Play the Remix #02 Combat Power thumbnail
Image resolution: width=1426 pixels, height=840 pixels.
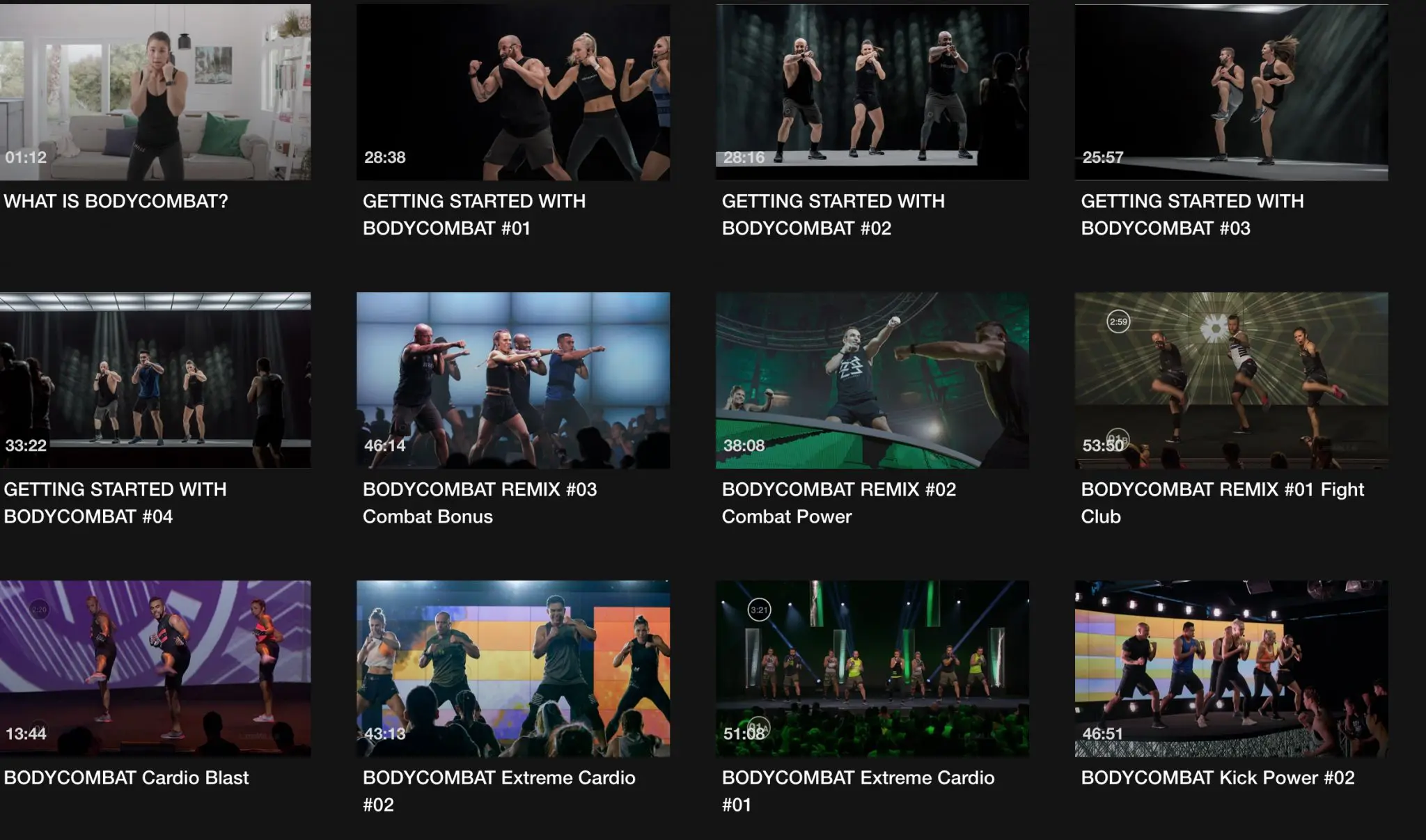coord(872,380)
